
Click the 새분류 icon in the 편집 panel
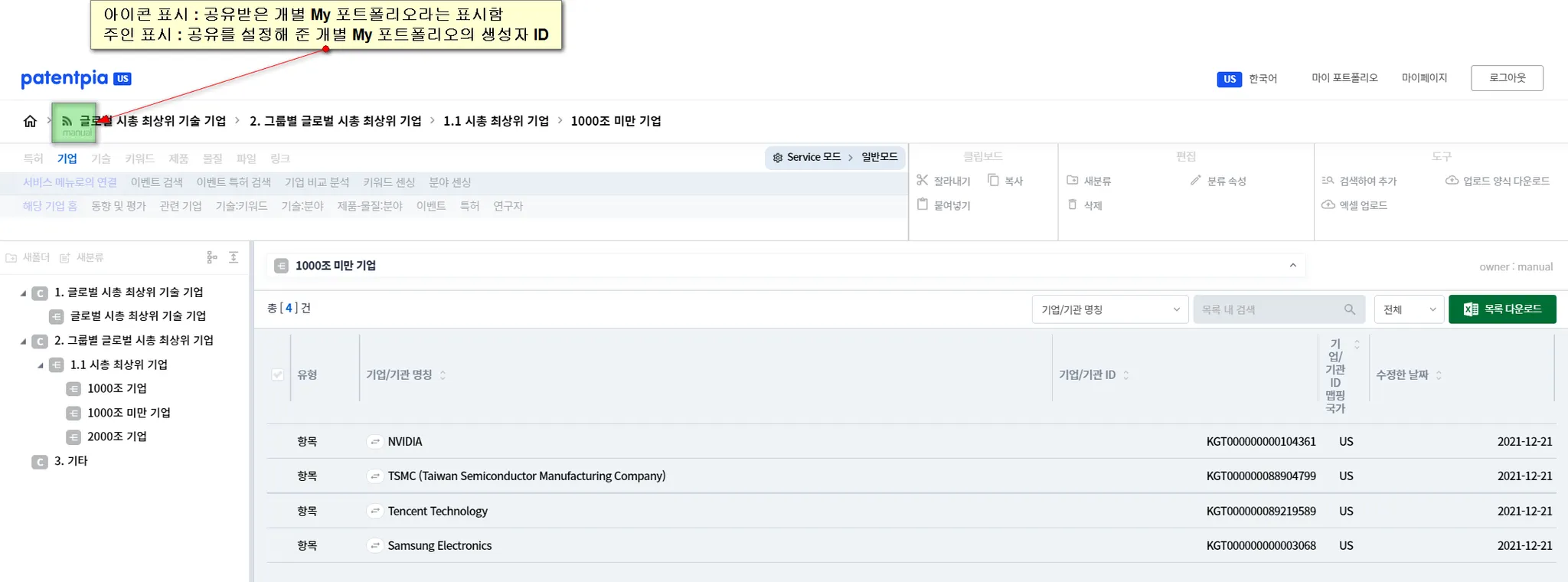(1073, 180)
